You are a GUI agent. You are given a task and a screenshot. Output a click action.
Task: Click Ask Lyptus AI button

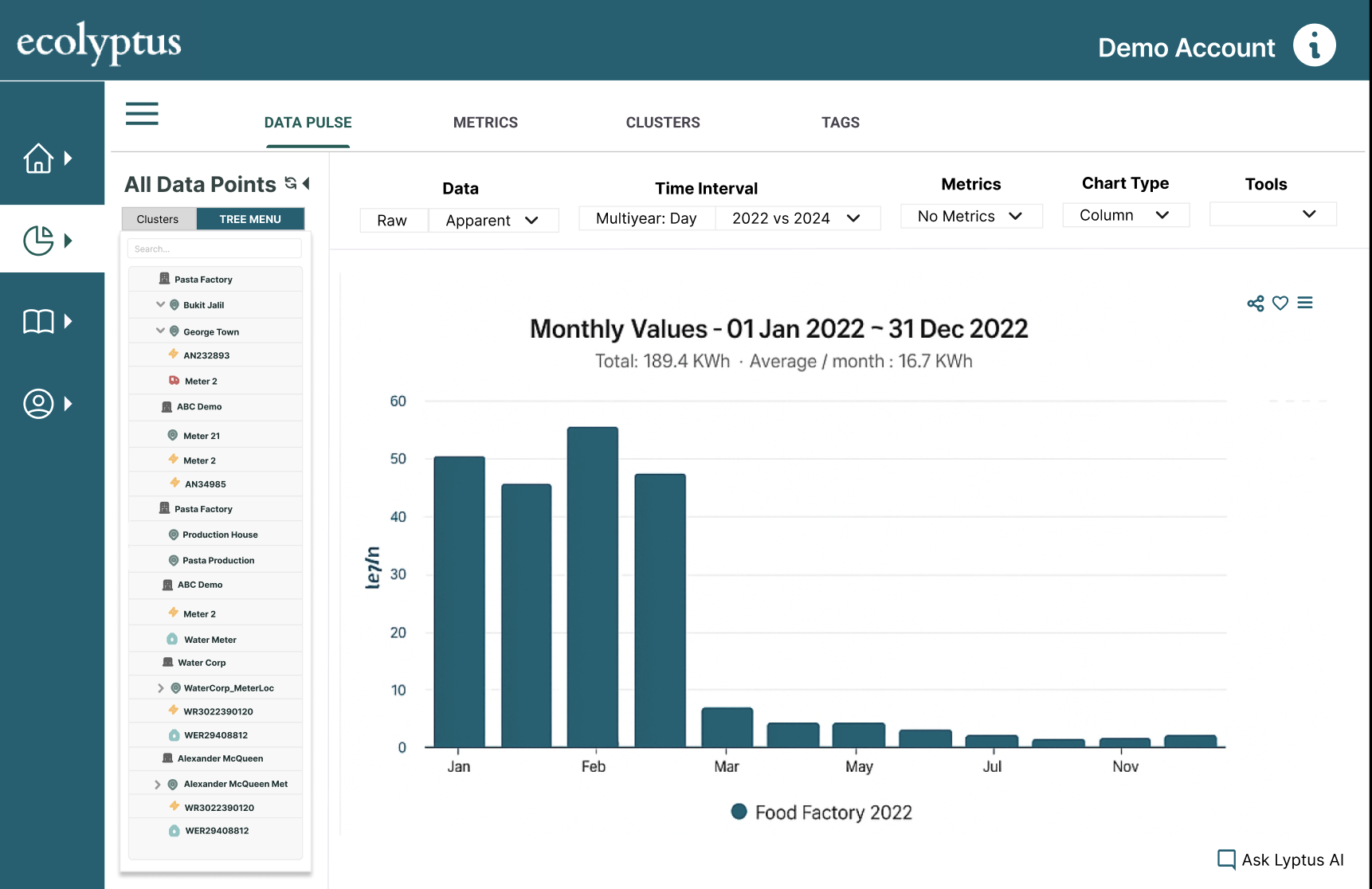pos(1280,860)
